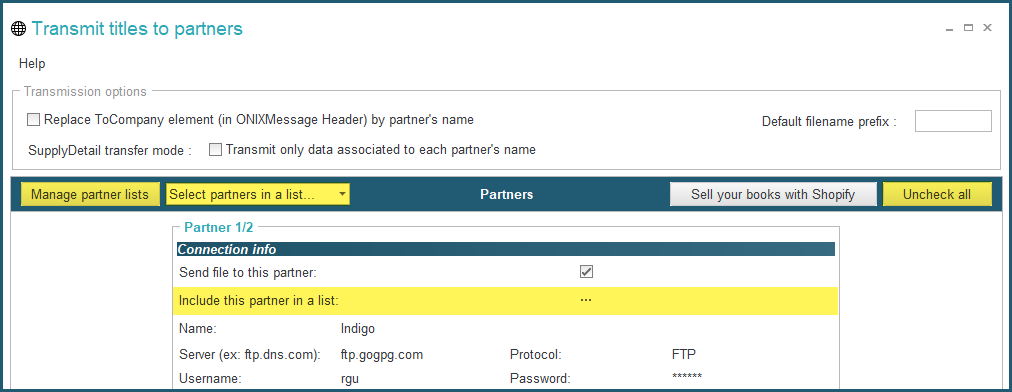
Task: Open the Help menu
Action: pyautogui.click(x=32, y=63)
